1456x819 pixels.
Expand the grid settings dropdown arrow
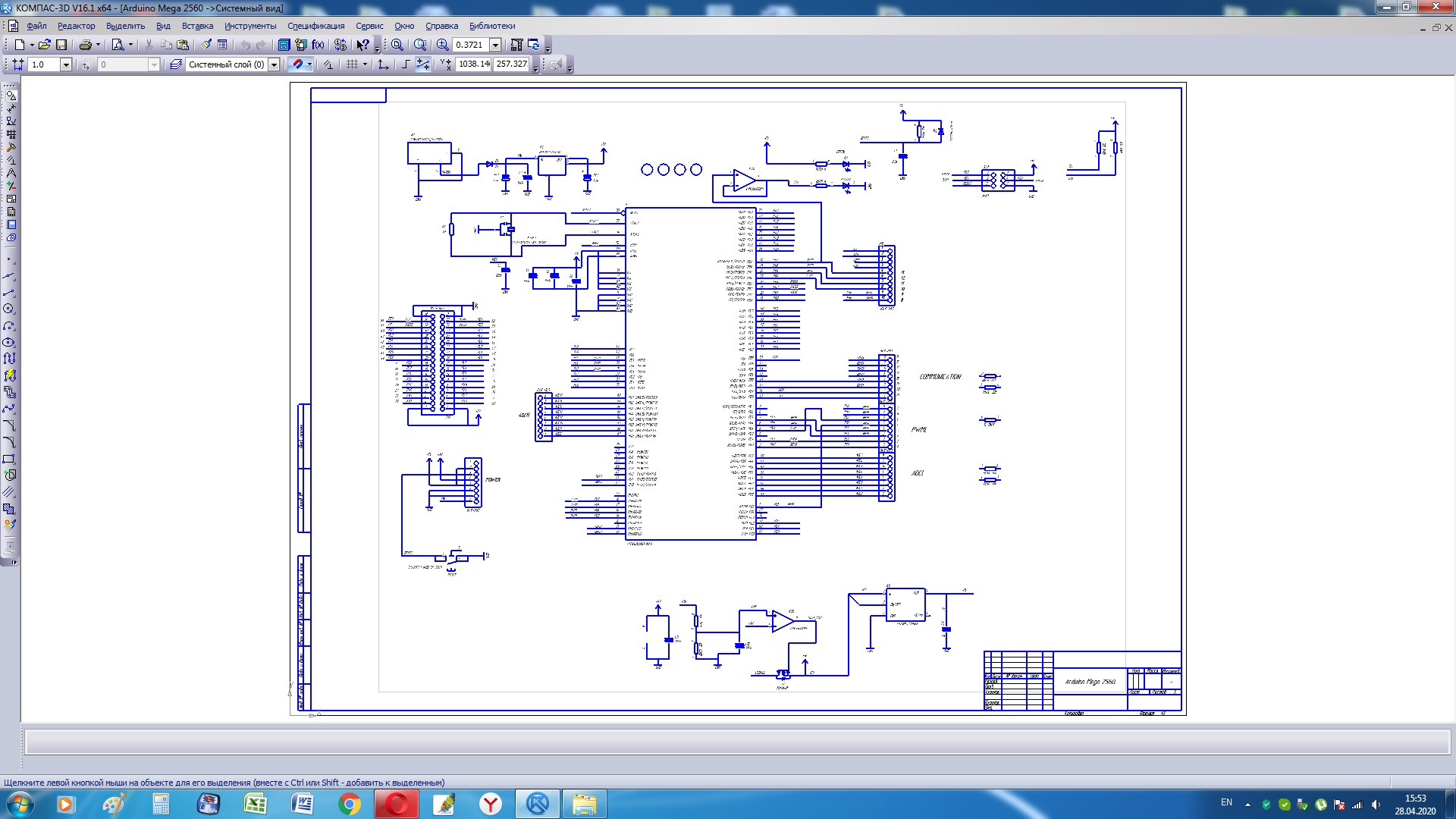tap(365, 64)
